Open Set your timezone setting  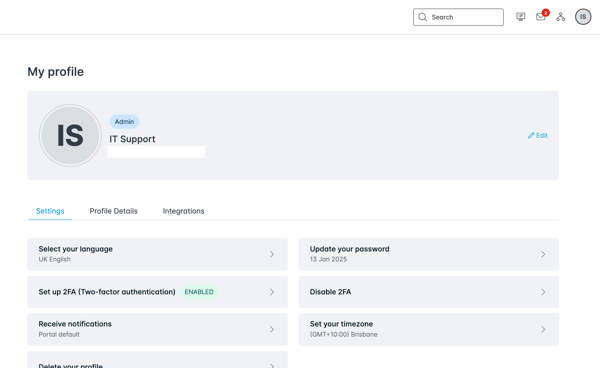tap(429, 329)
